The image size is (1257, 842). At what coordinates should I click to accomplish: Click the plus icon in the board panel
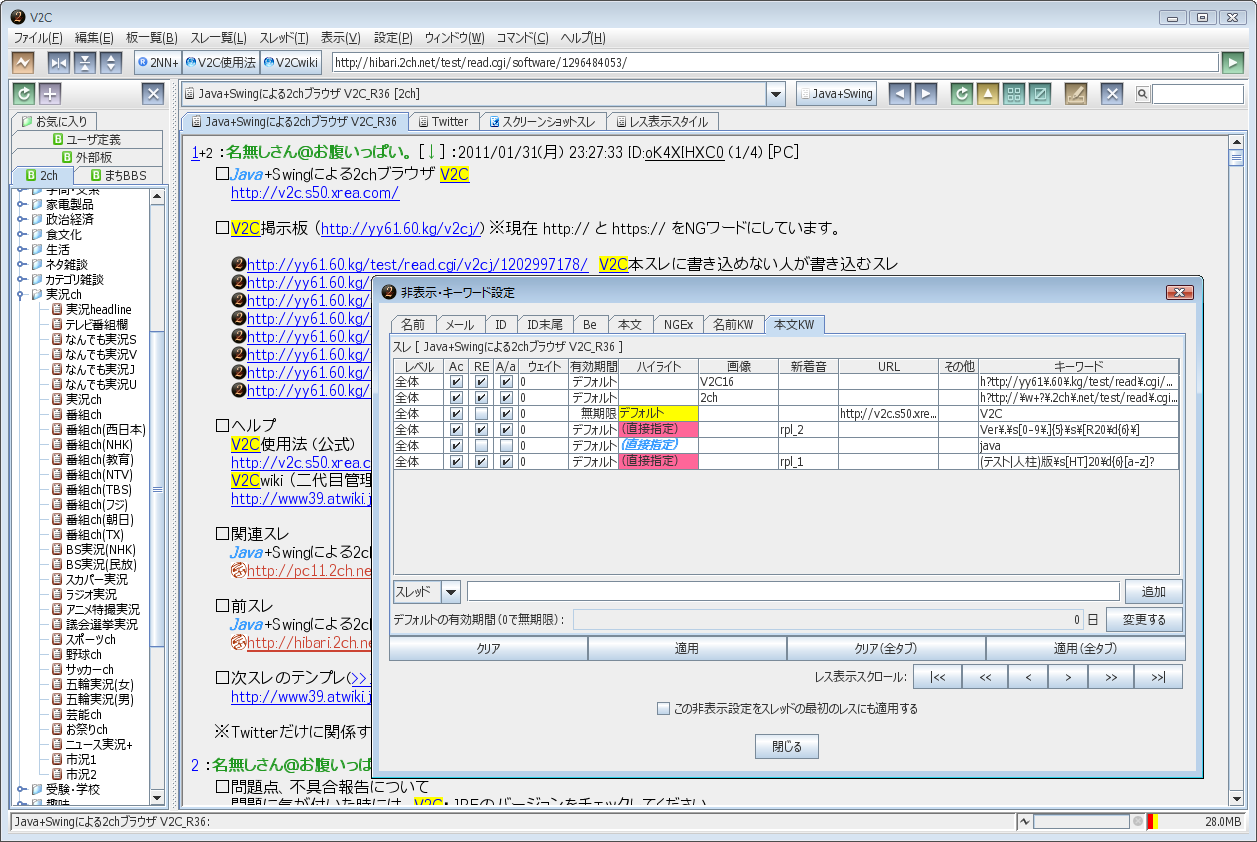50,94
